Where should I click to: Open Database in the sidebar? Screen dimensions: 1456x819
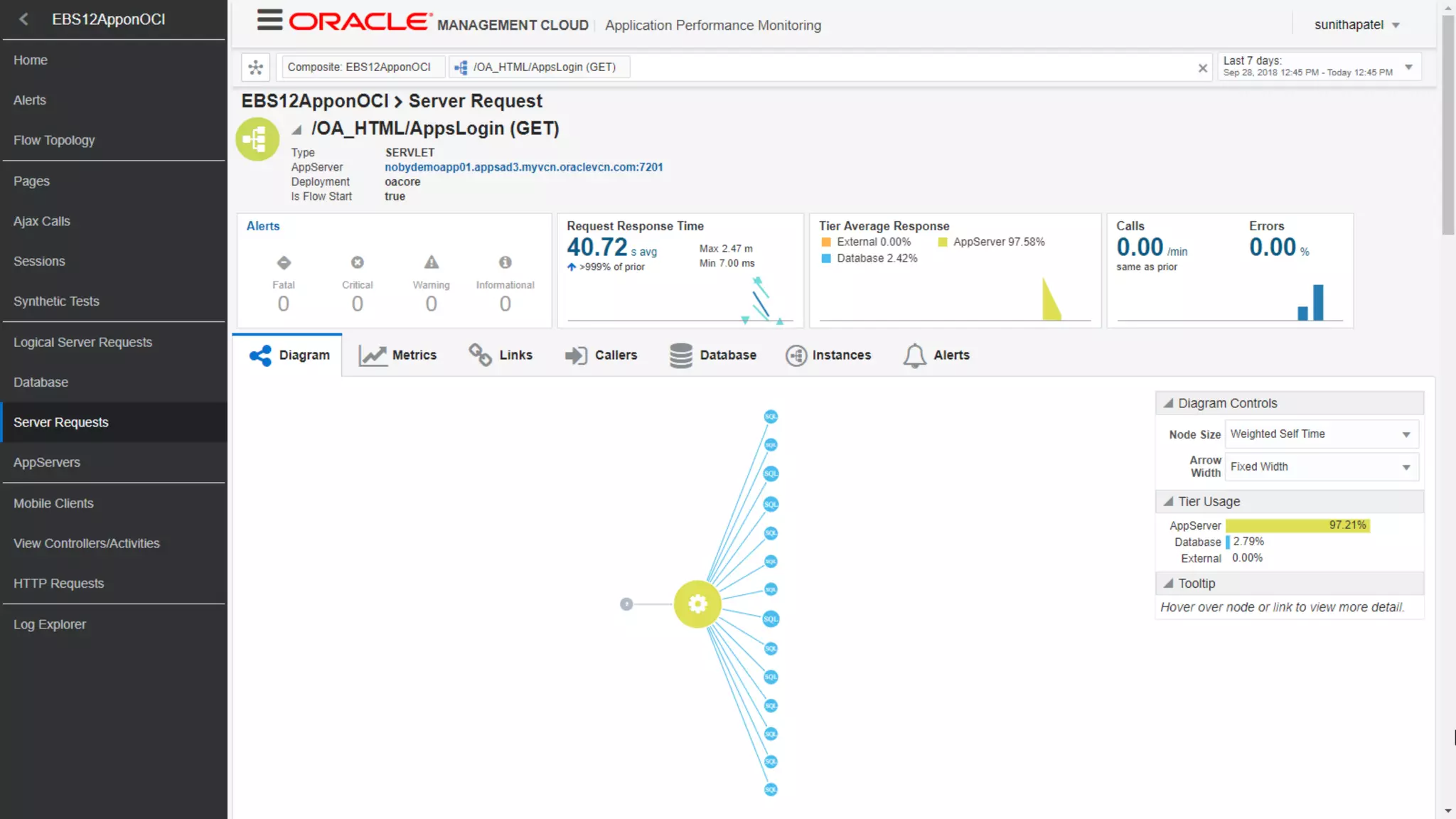(114, 382)
